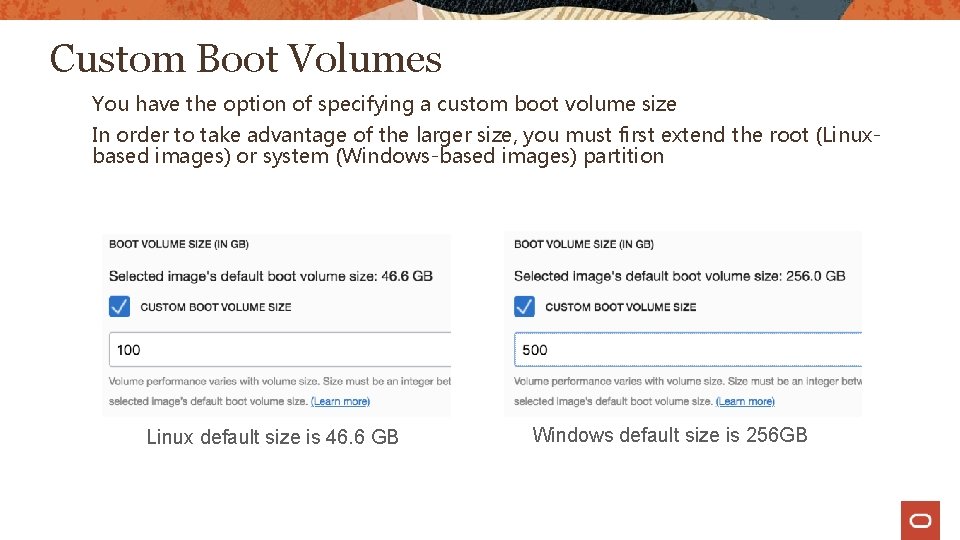Image resolution: width=960 pixels, height=540 pixels.
Task: Uncheck the Custom Boot Volume Size checkbox above the 500 field
Action: tap(524, 306)
